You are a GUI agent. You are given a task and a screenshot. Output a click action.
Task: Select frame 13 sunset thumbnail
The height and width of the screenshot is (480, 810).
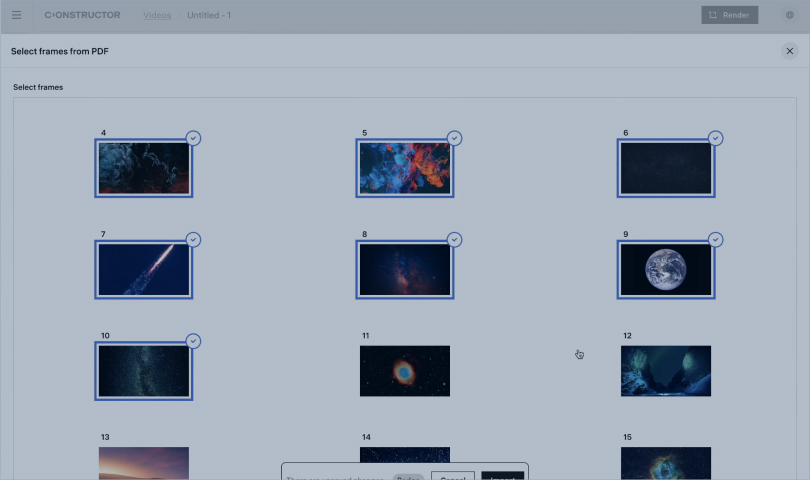144,463
